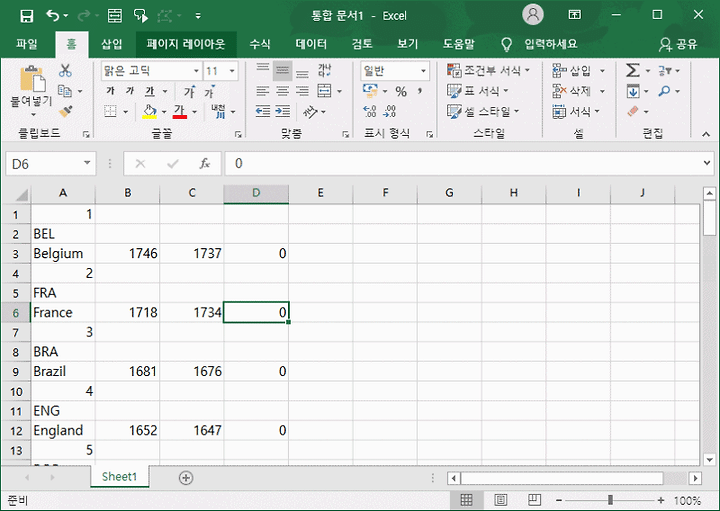Center text horizontally
The width and height of the screenshot is (720, 511).
[x=282, y=91]
